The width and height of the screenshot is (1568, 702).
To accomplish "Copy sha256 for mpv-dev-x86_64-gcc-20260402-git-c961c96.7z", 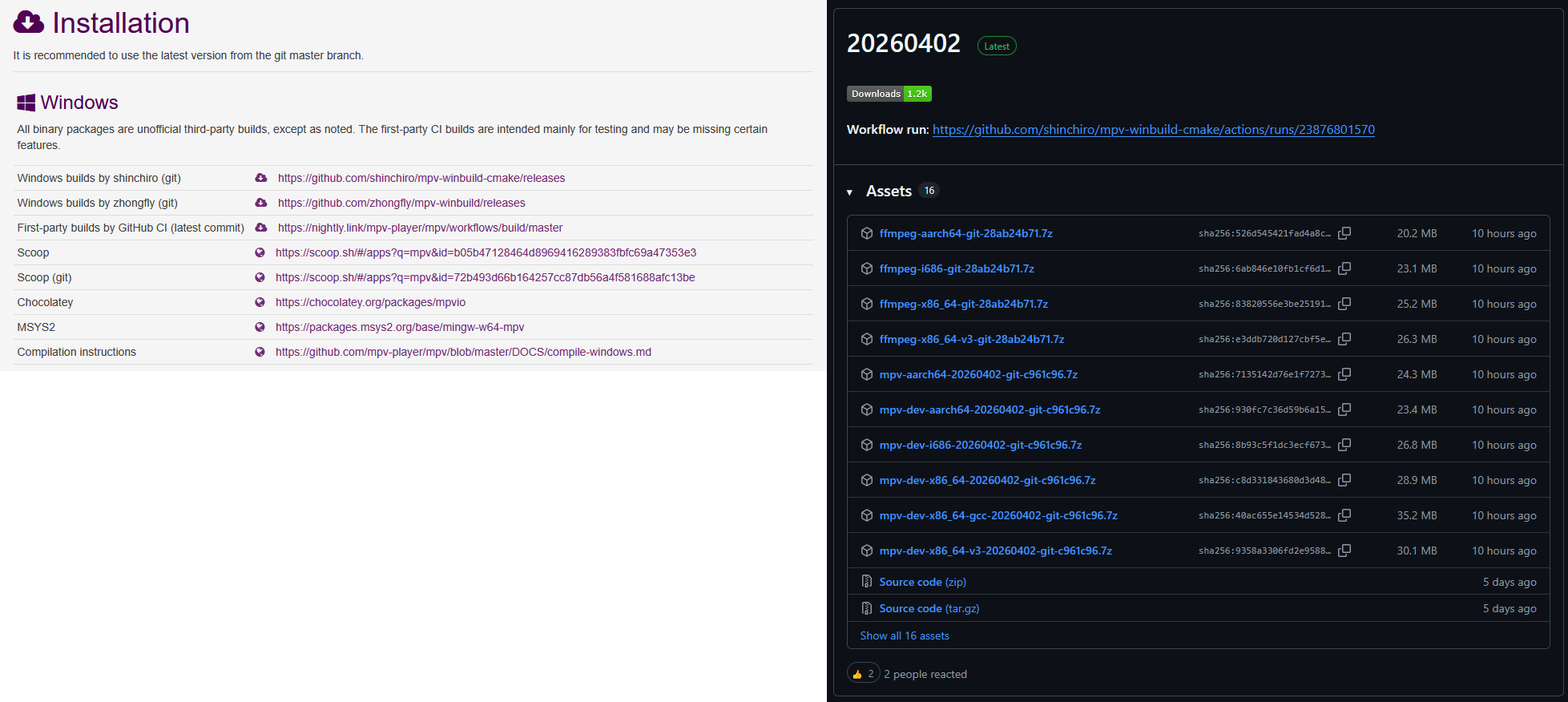I will (x=1344, y=515).
